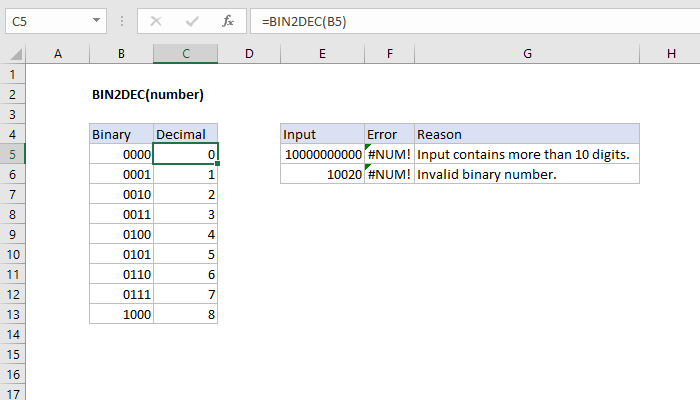Click the Select All corner triangle
The image size is (700, 400).
pos(16,54)
